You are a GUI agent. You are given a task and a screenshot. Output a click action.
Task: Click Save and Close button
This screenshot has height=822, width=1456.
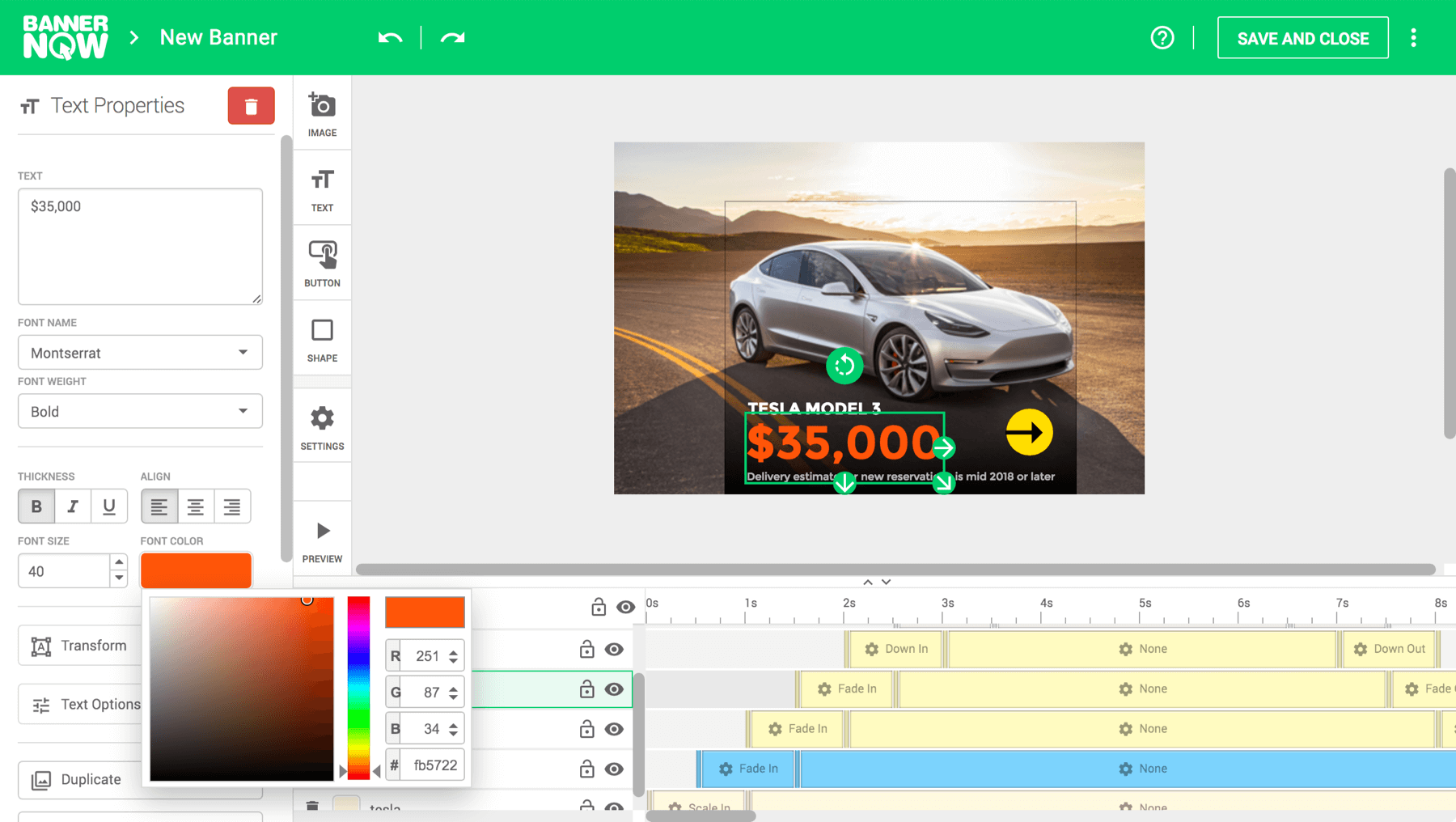1302,38
